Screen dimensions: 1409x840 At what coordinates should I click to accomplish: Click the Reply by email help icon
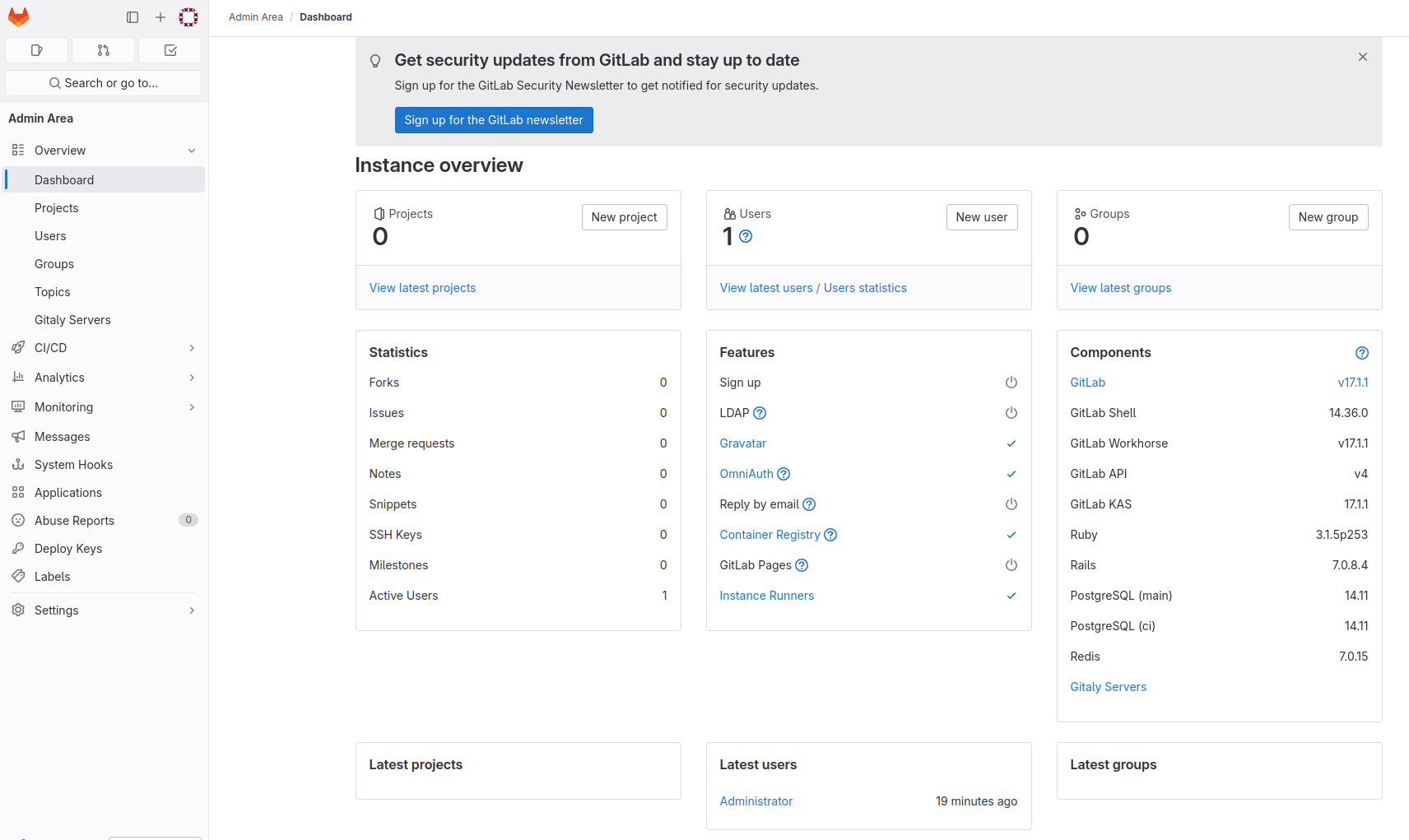pos(809,504)
